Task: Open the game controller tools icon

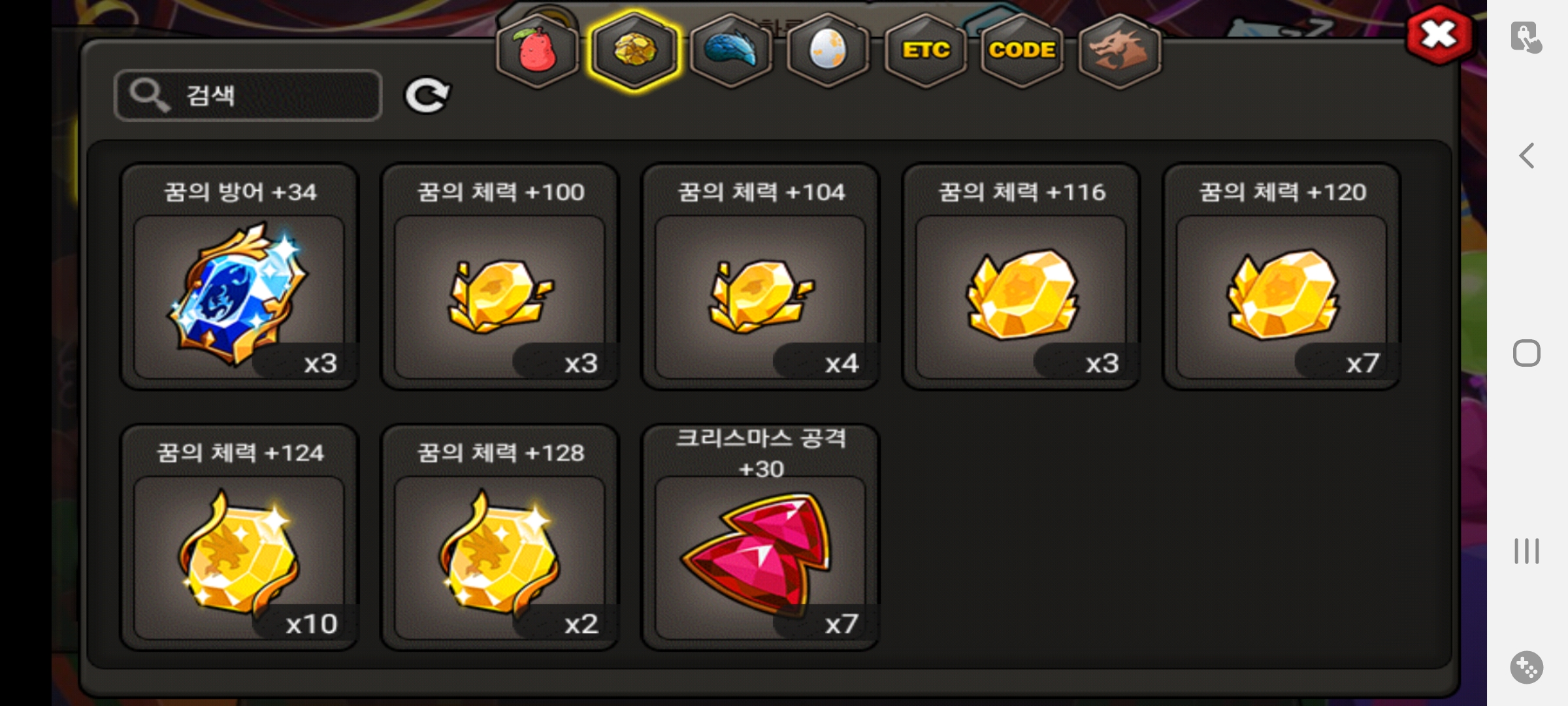Action: pyautogui.click(x=1527, y=667)
